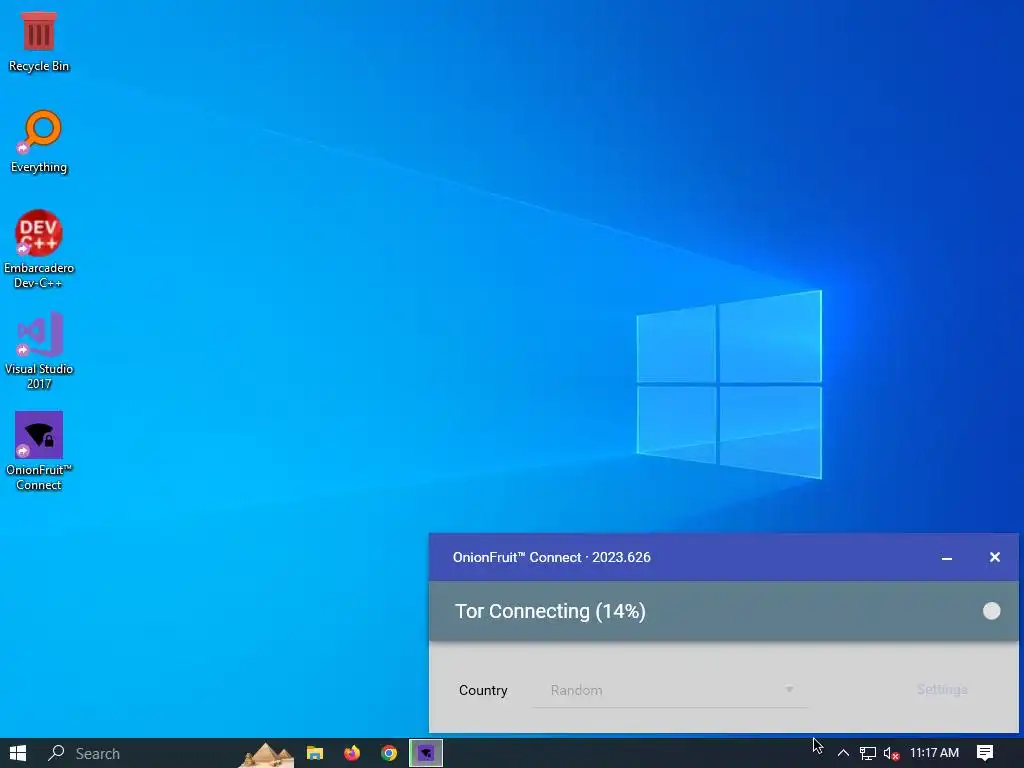This screenshot has width=1024, height=768.
Task: Open File Explorer from the taskbar
Action: [x=315, y=753]
